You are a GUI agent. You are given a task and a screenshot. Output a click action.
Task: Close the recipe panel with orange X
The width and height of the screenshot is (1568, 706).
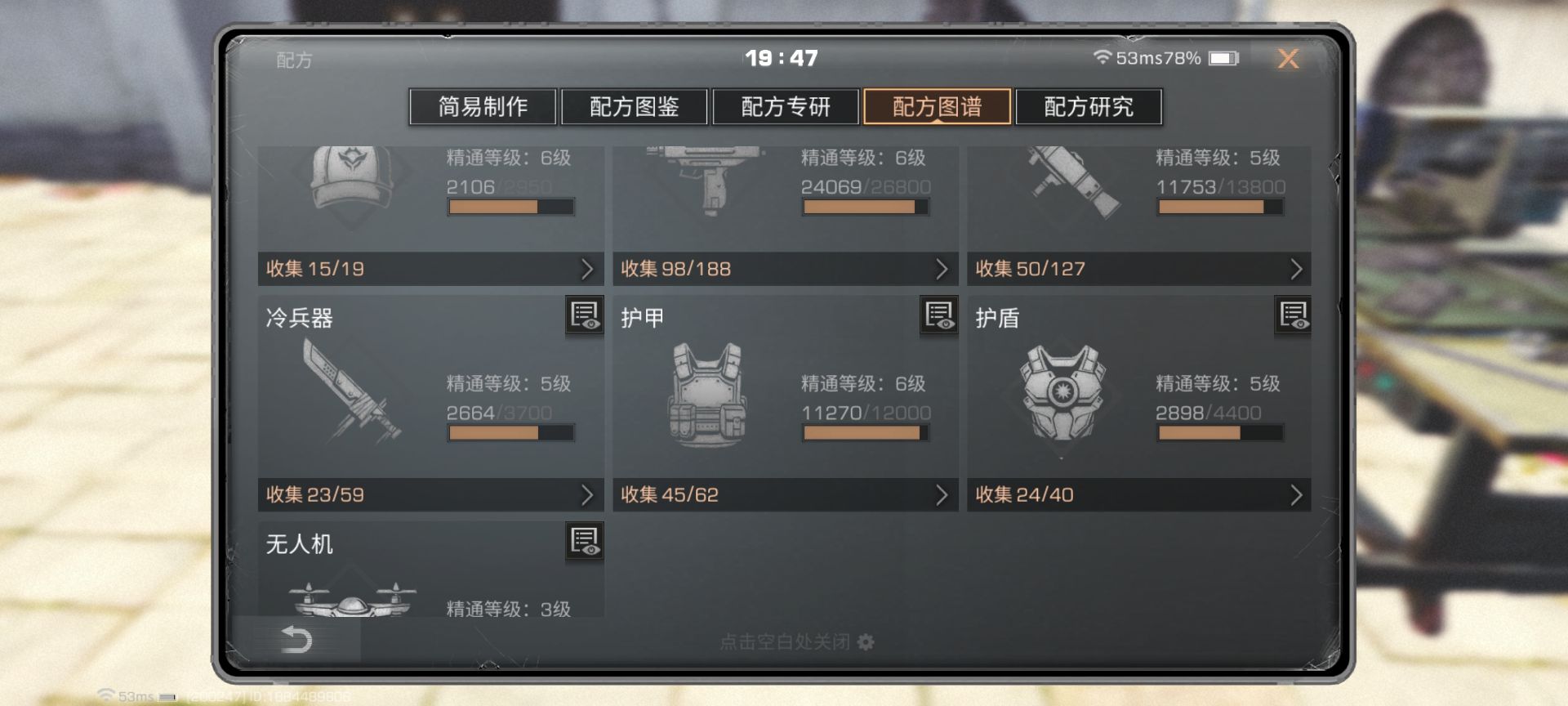click(x=1288, y=59)
